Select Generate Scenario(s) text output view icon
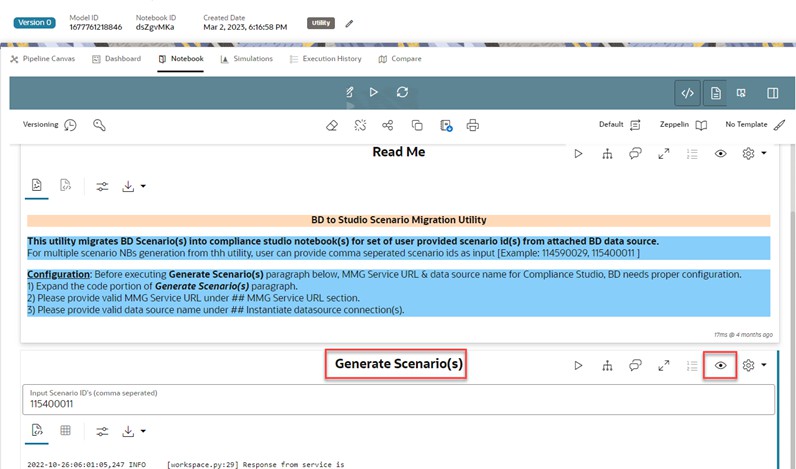 tap(37, 430)
